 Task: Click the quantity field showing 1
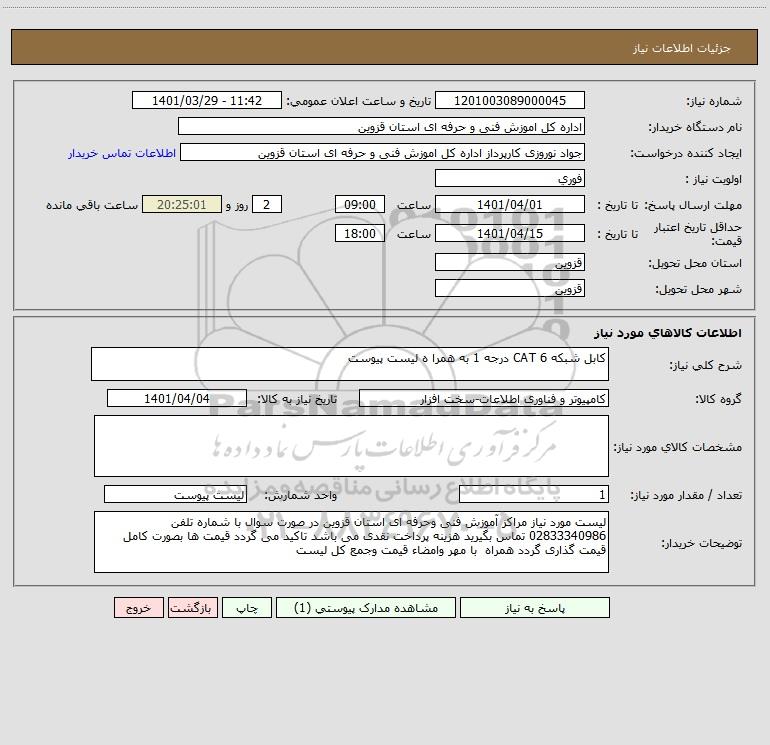[x=534, y=494]
